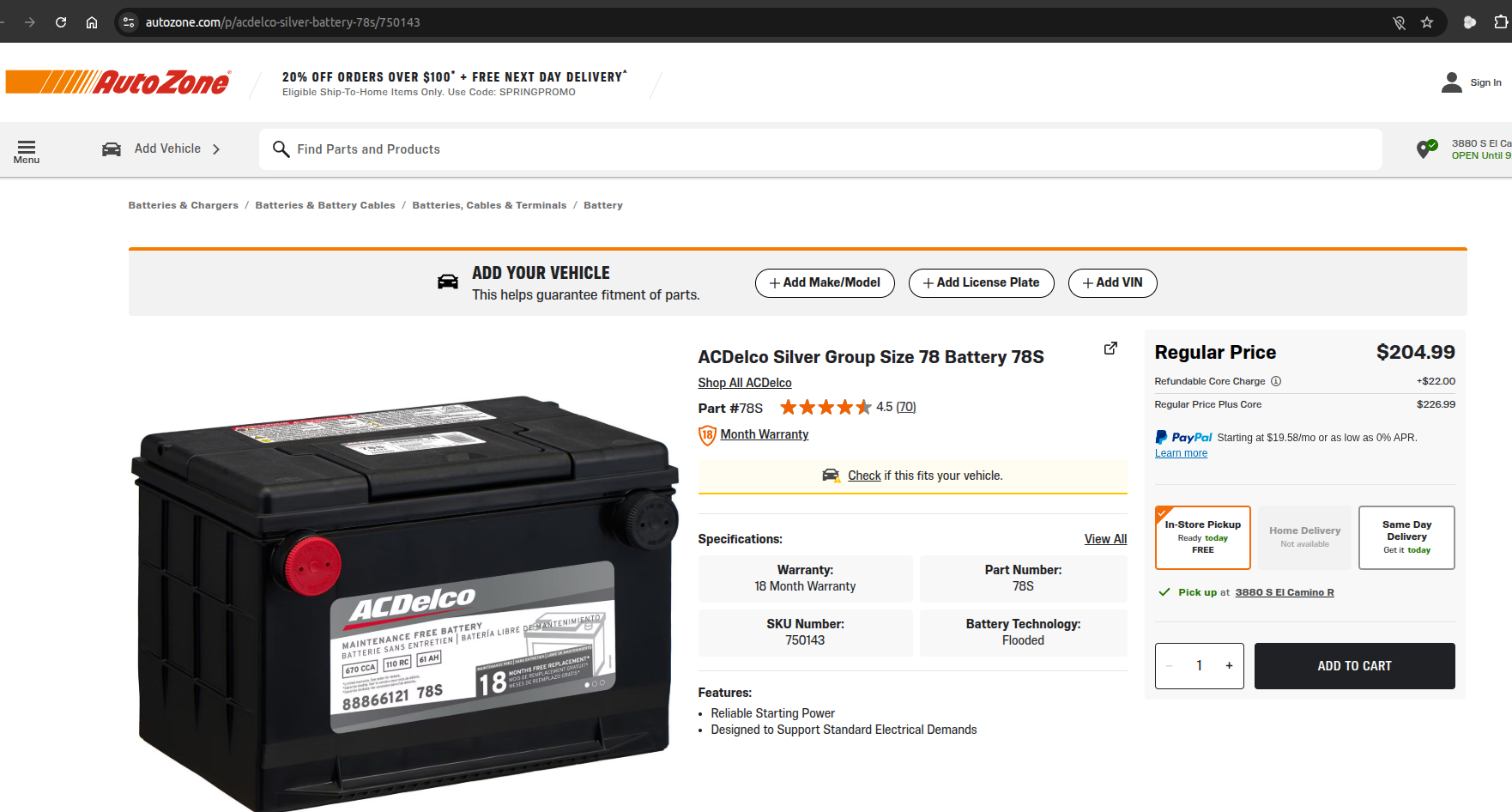Screen dimensions: 1512x812
Task: Click the ADD TO CART button
Action: coord(1355,666)
